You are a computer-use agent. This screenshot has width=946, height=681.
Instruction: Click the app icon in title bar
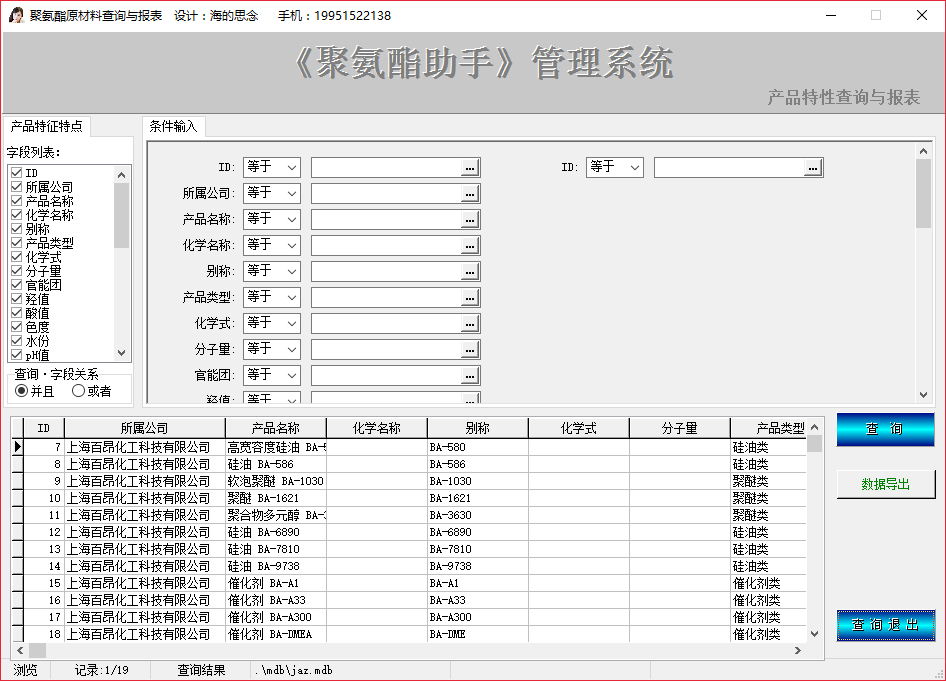pos(16,16)
